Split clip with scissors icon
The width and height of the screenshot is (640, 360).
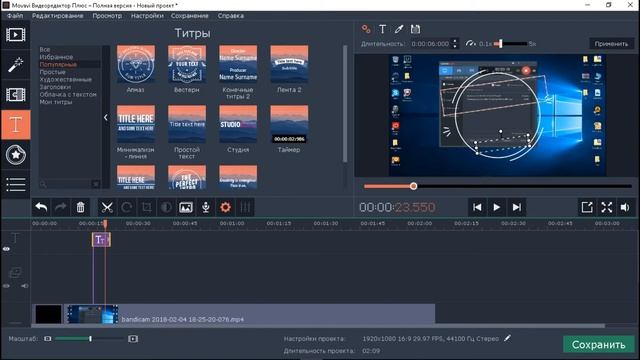[x=107, y=207]
